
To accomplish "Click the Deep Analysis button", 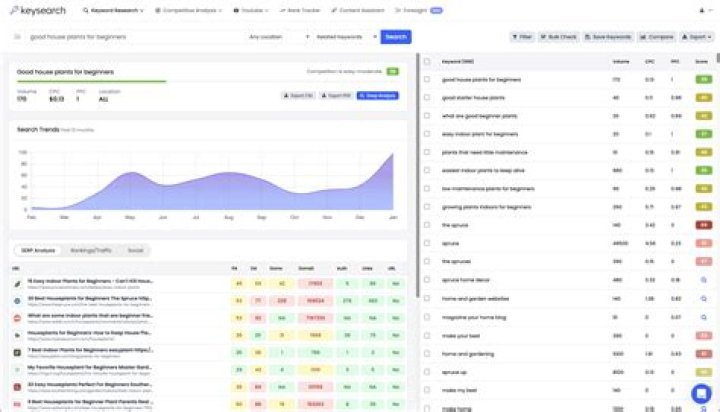I will [377, 96].
